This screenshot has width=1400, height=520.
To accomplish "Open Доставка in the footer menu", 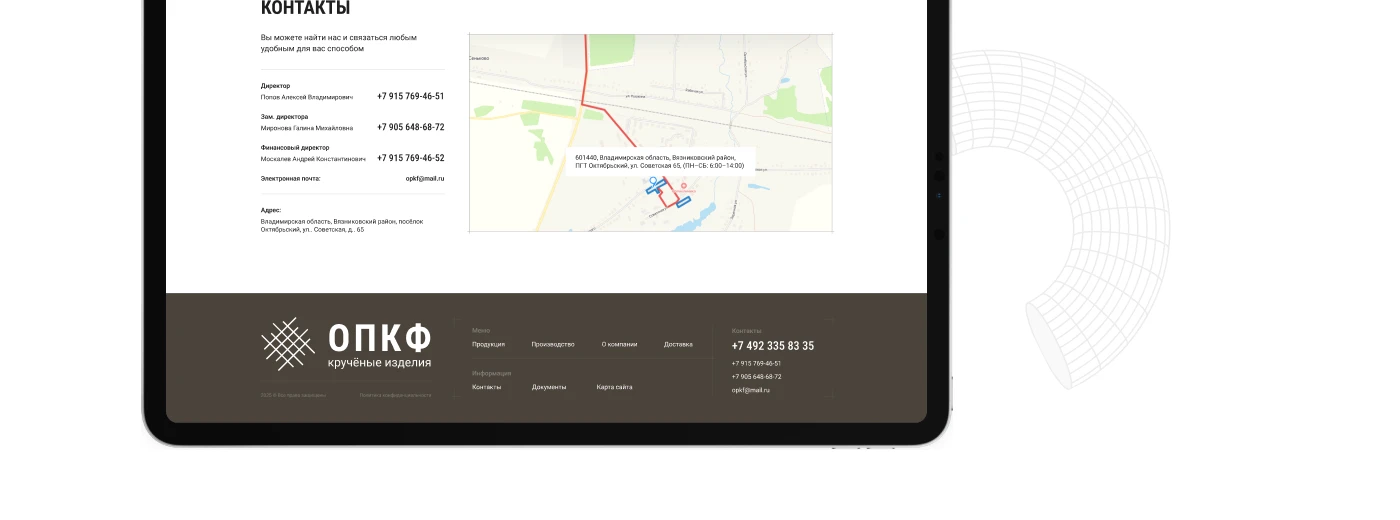I will 678,344.
